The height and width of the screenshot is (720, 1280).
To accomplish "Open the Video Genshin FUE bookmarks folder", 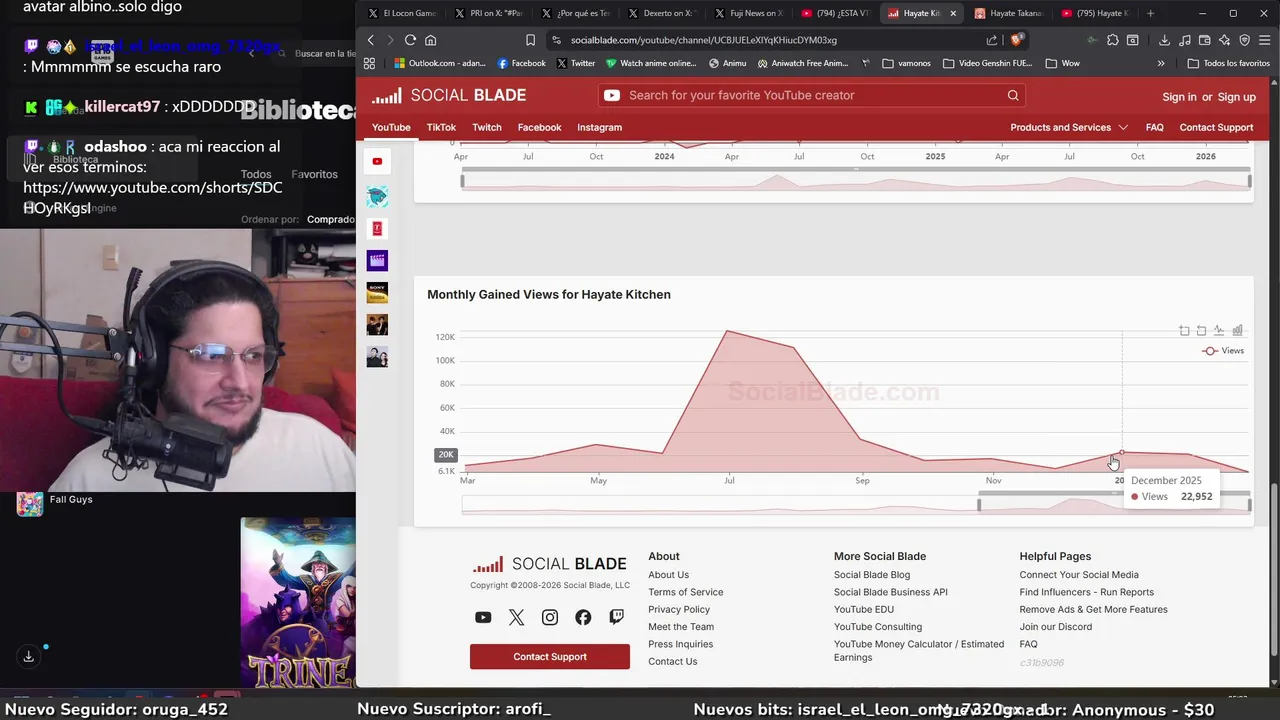I will (987, 63).
